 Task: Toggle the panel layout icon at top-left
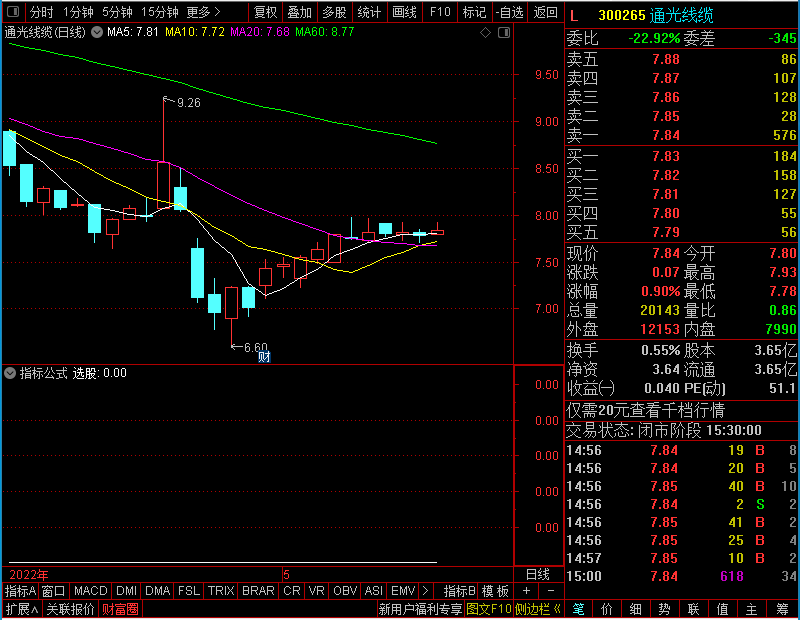[13, 11]
